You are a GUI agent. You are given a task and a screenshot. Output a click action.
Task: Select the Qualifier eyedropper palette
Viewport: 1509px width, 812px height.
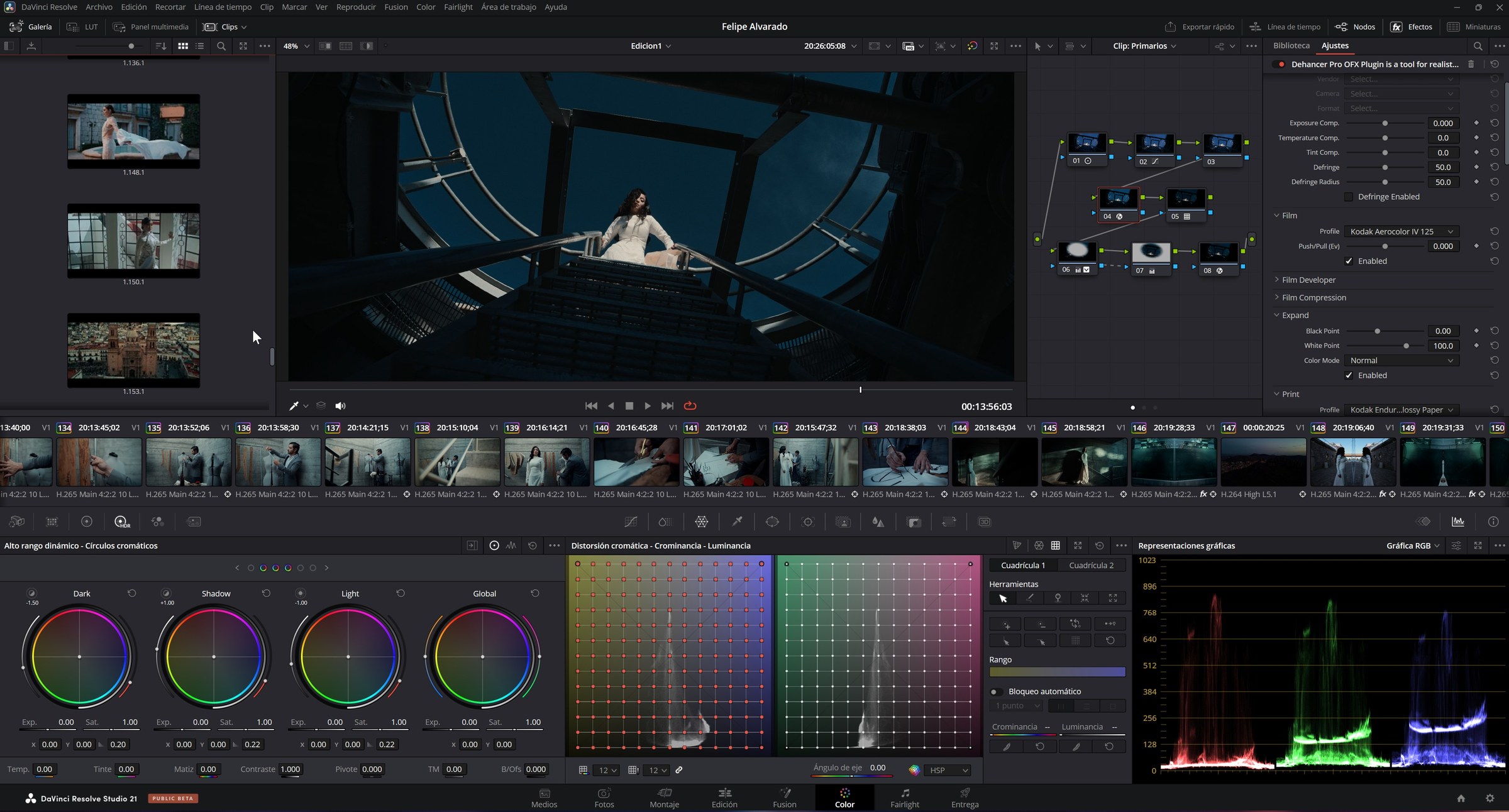(x=737, y=522)
